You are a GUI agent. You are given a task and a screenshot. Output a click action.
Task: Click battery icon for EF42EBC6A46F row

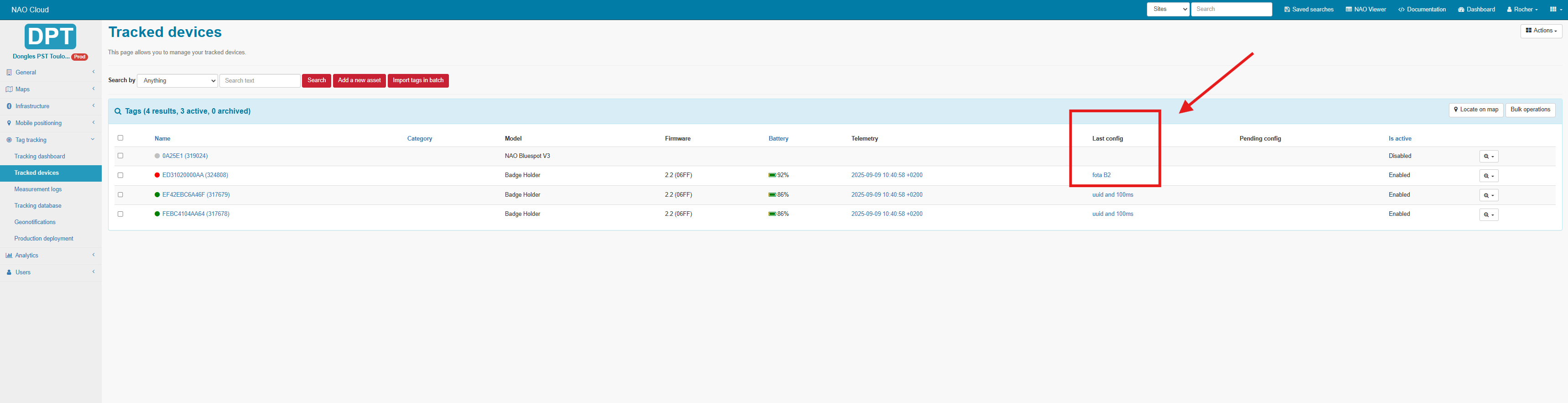coord(772,195)
